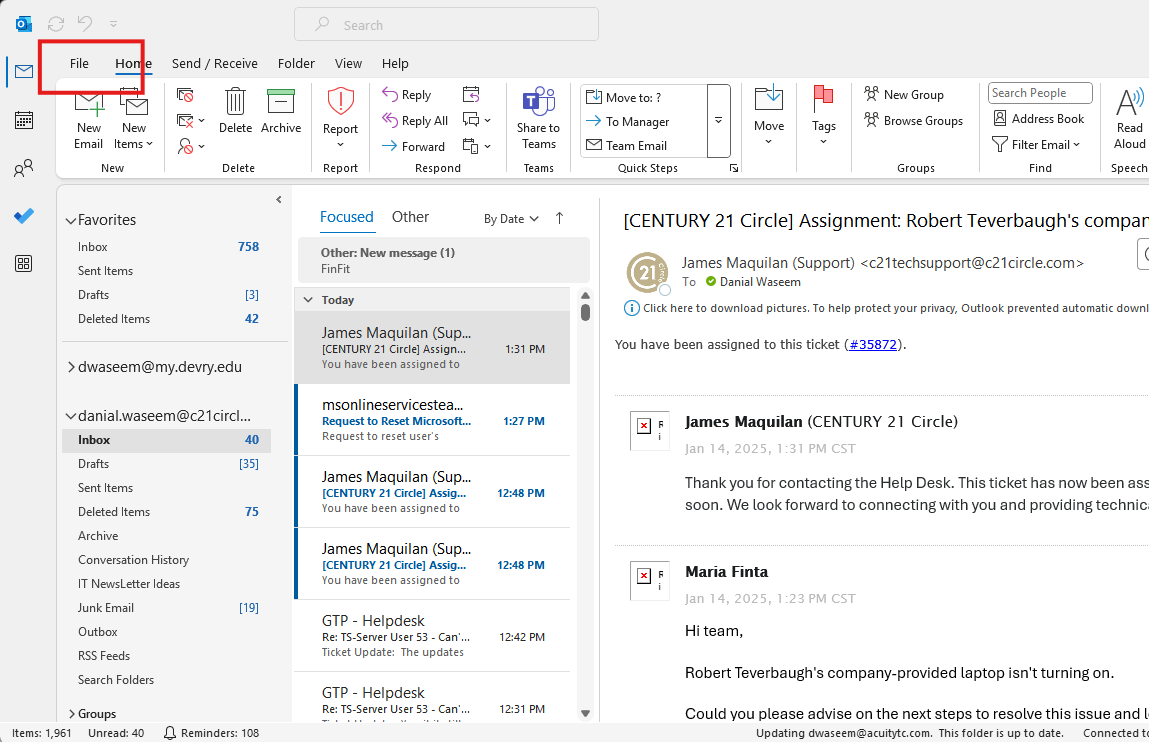The image size is (1149, 742).
Task: Expand the Groups folder section
Action: (x=71, y=714)
